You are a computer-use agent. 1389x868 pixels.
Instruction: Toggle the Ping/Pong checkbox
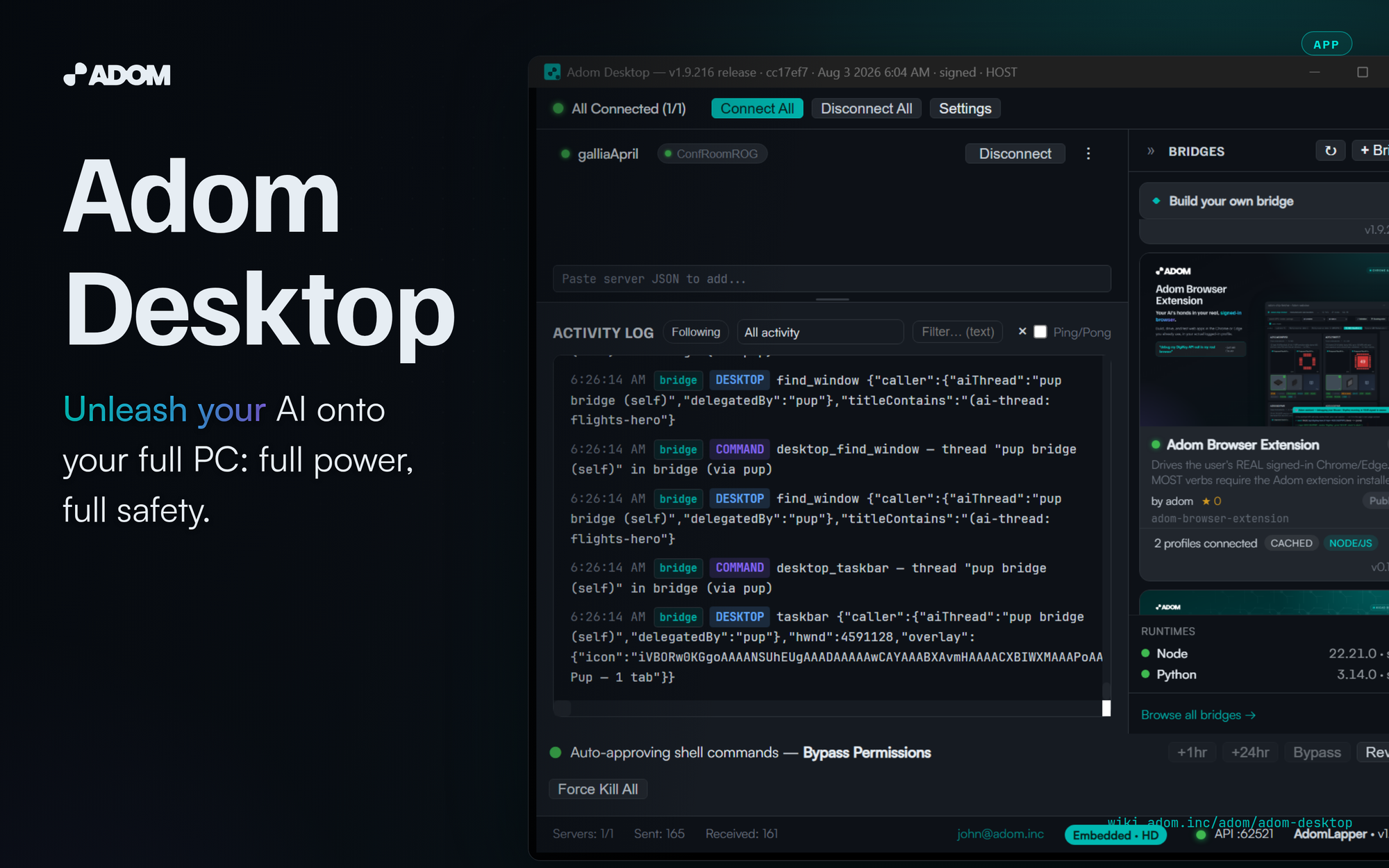click(x=1040, y=332)
